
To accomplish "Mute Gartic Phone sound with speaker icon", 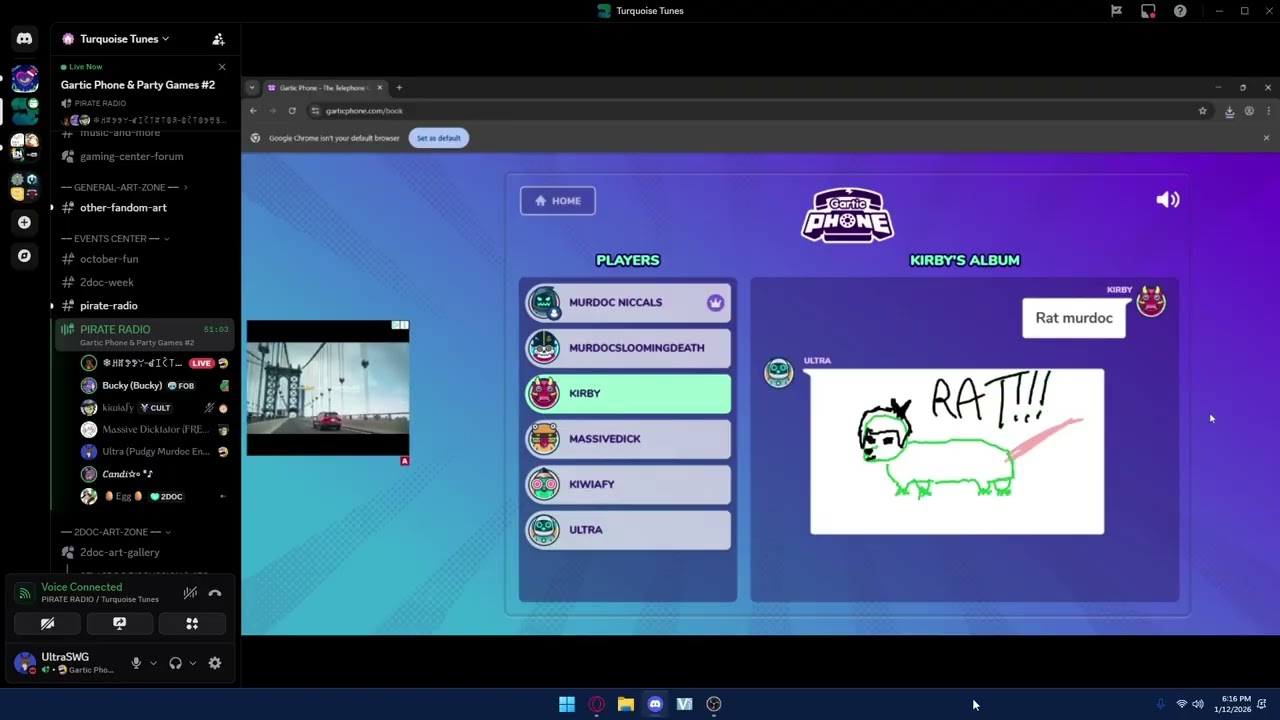I will pyautogui.click(x=1168, y=200).
